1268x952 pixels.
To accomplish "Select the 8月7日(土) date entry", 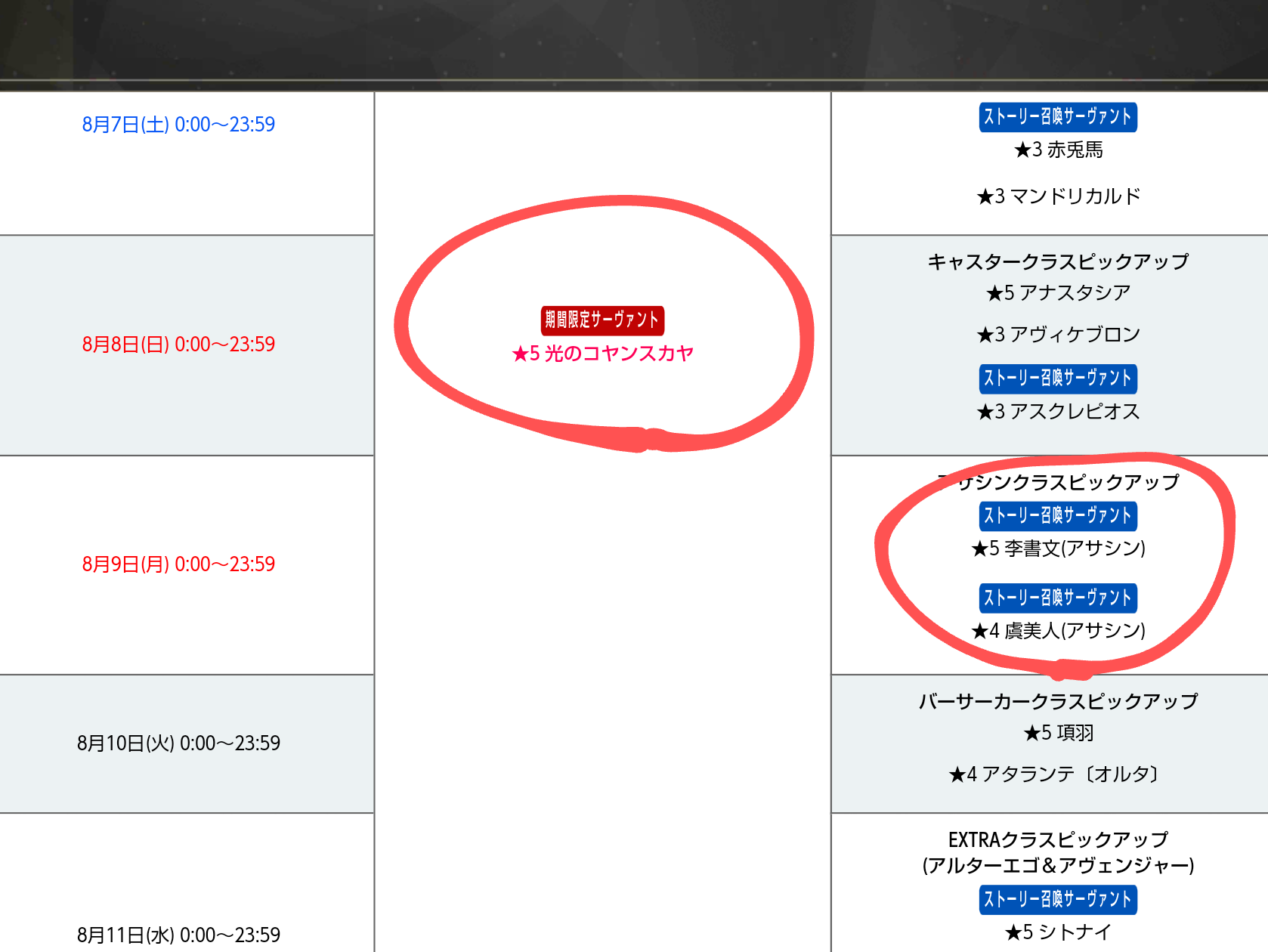I will click(x=178, y=125).
